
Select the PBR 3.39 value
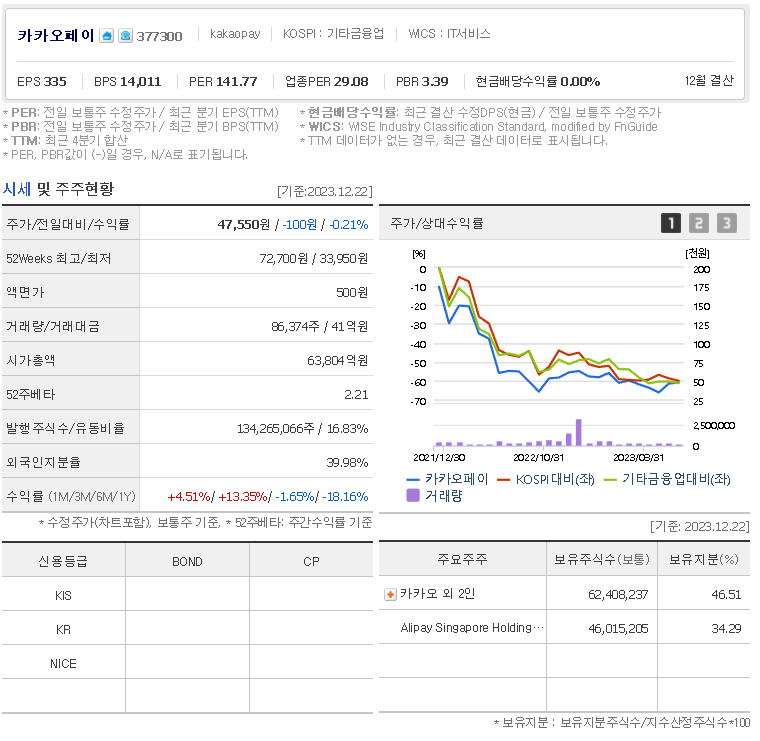[x=422, y=81]
